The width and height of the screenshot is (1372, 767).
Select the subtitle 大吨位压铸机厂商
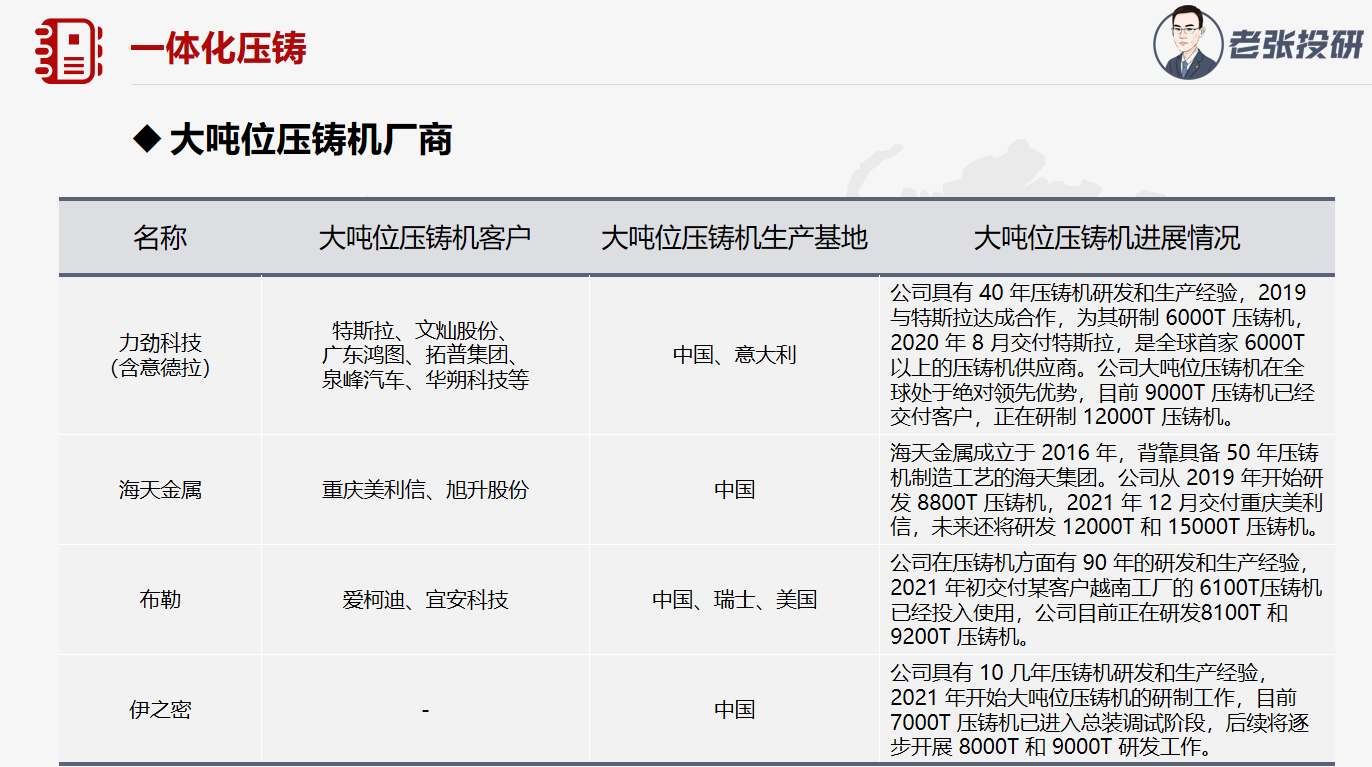[311, 139]
